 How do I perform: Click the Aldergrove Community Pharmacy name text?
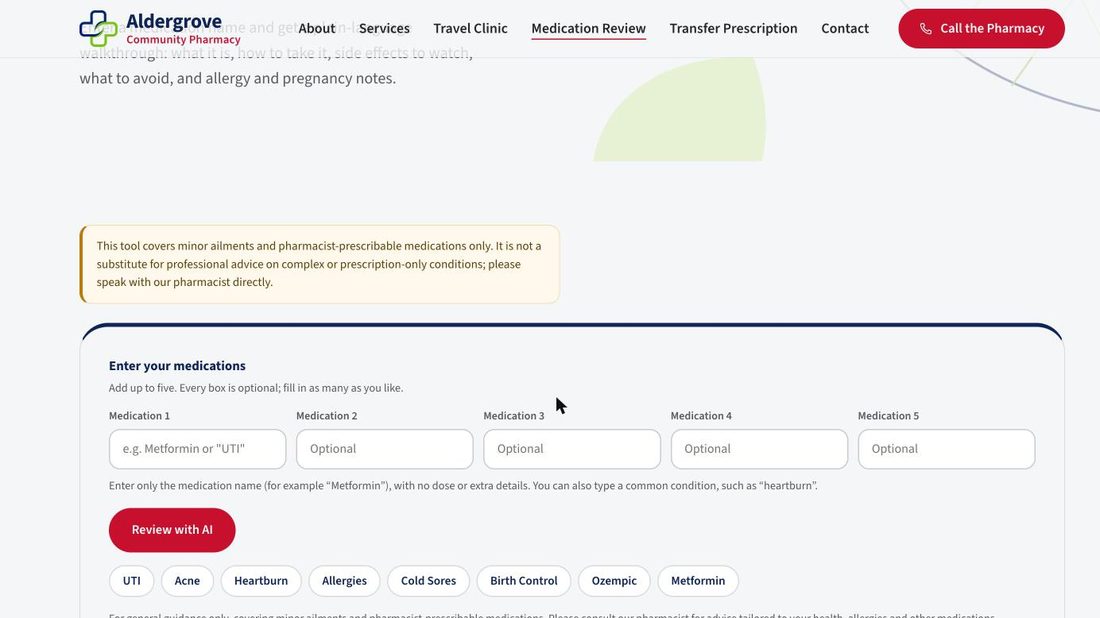182,29
